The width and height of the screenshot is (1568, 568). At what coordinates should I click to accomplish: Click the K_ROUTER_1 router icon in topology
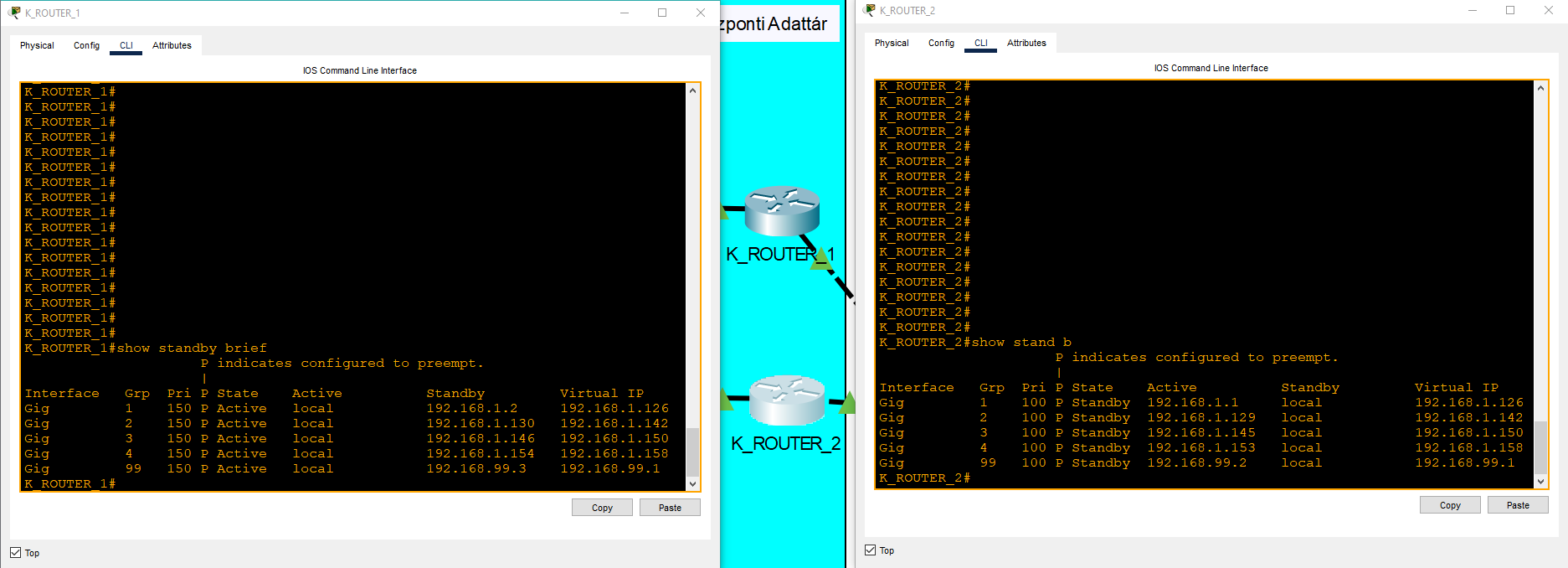click(x=782, y=211)
